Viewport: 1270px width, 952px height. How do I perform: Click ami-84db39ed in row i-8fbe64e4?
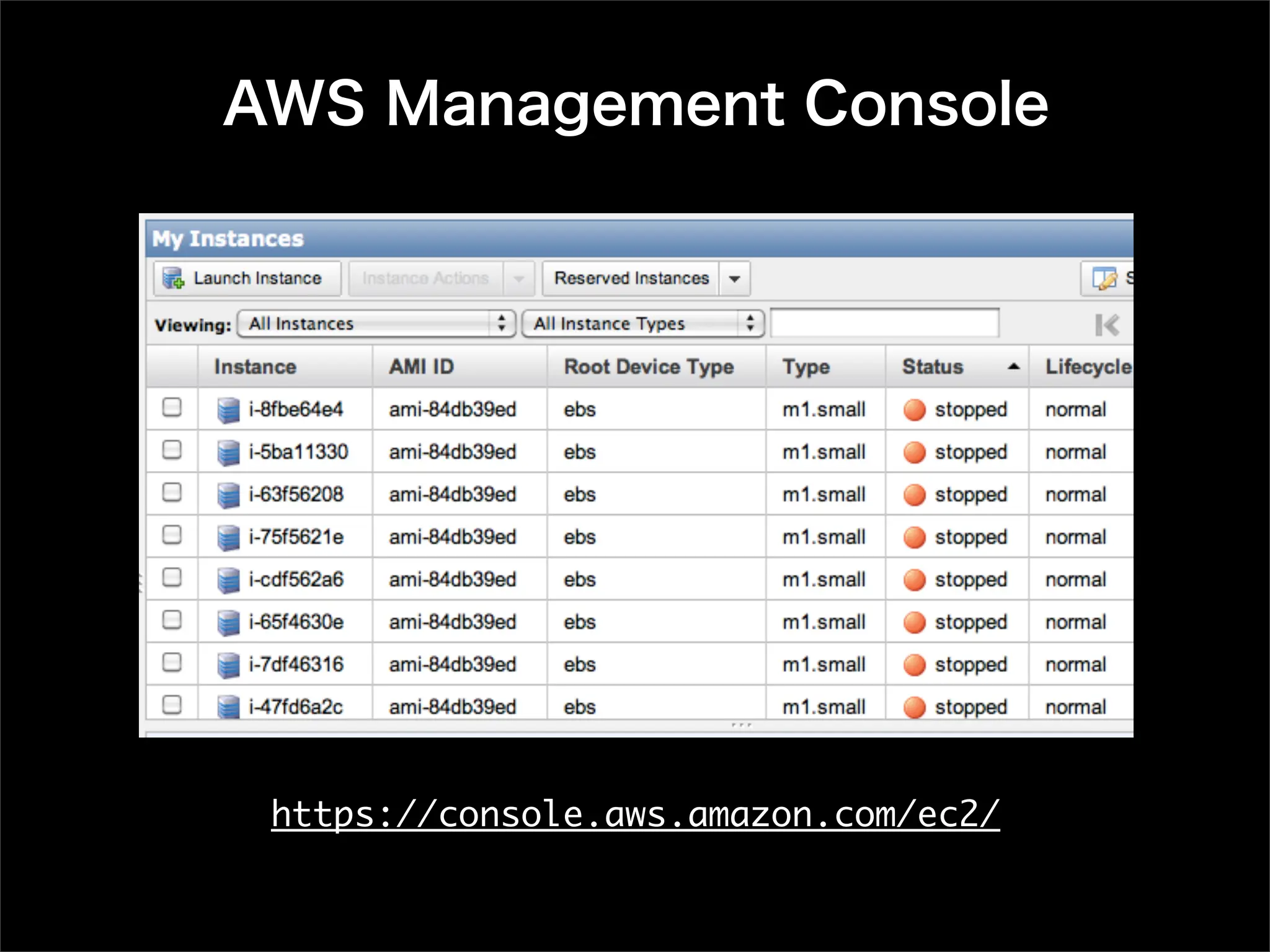453,409
